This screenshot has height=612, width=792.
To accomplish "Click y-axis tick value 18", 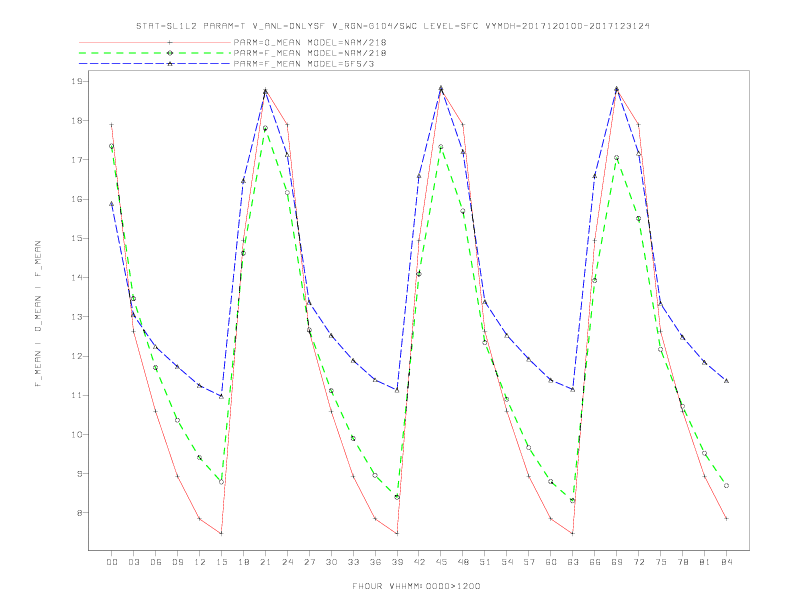I will tap(78, 121).
